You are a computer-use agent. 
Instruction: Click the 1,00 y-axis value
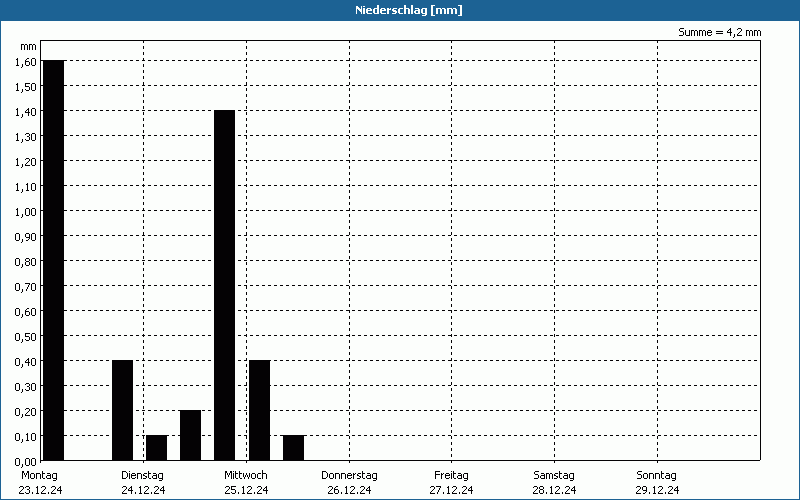click(26, 212)
